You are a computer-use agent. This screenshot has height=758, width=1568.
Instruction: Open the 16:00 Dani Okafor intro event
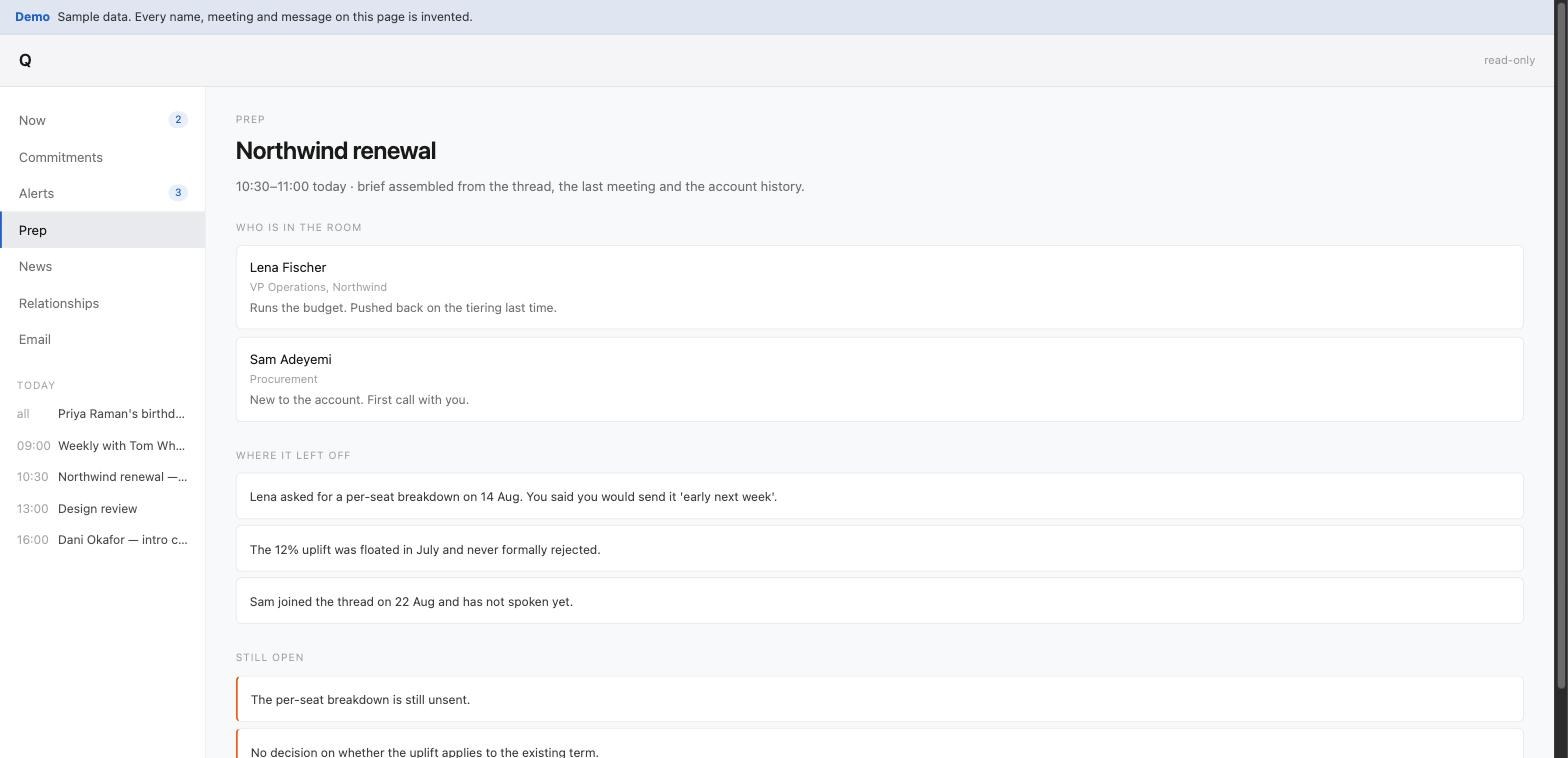click(x=102, y=540)
